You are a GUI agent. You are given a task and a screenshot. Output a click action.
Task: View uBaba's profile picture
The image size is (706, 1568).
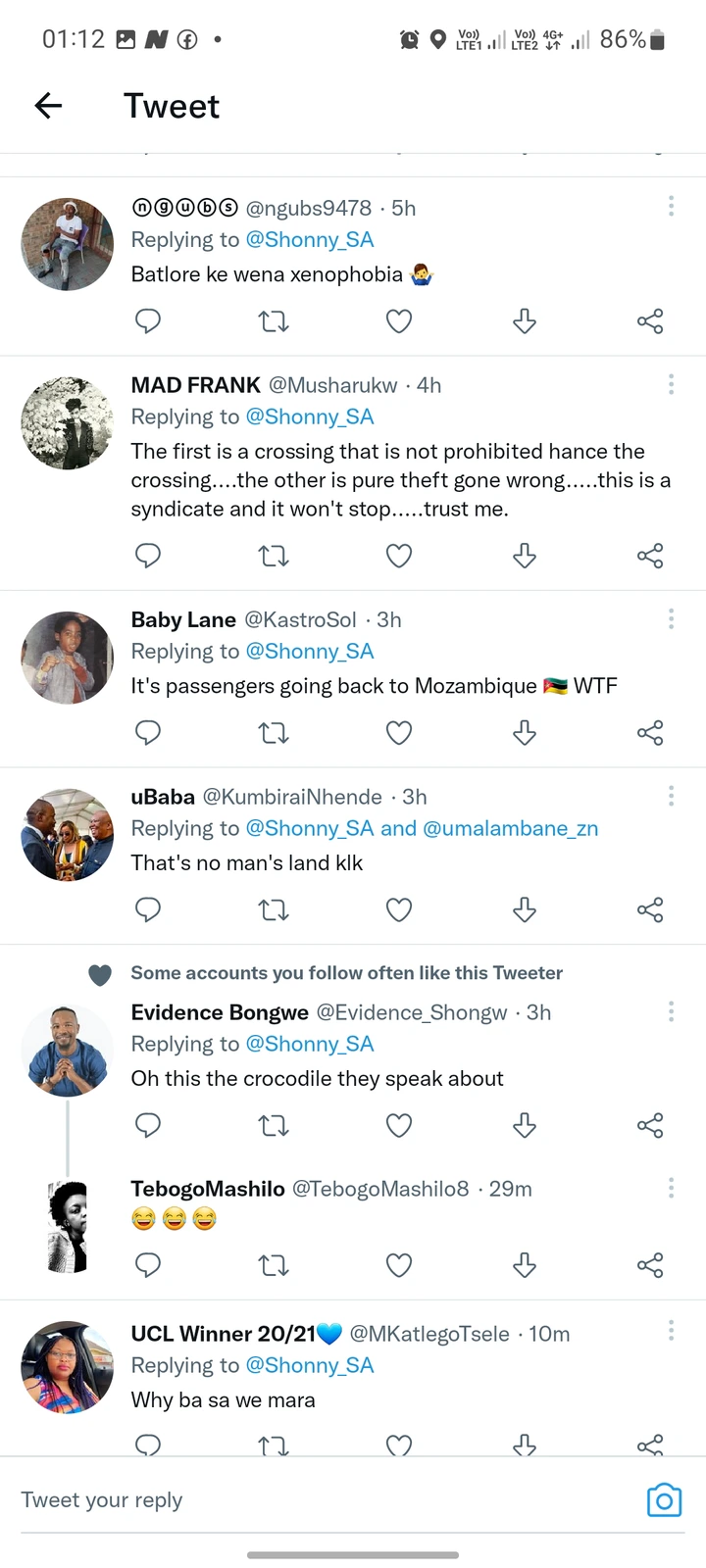(x=68, y=835)
